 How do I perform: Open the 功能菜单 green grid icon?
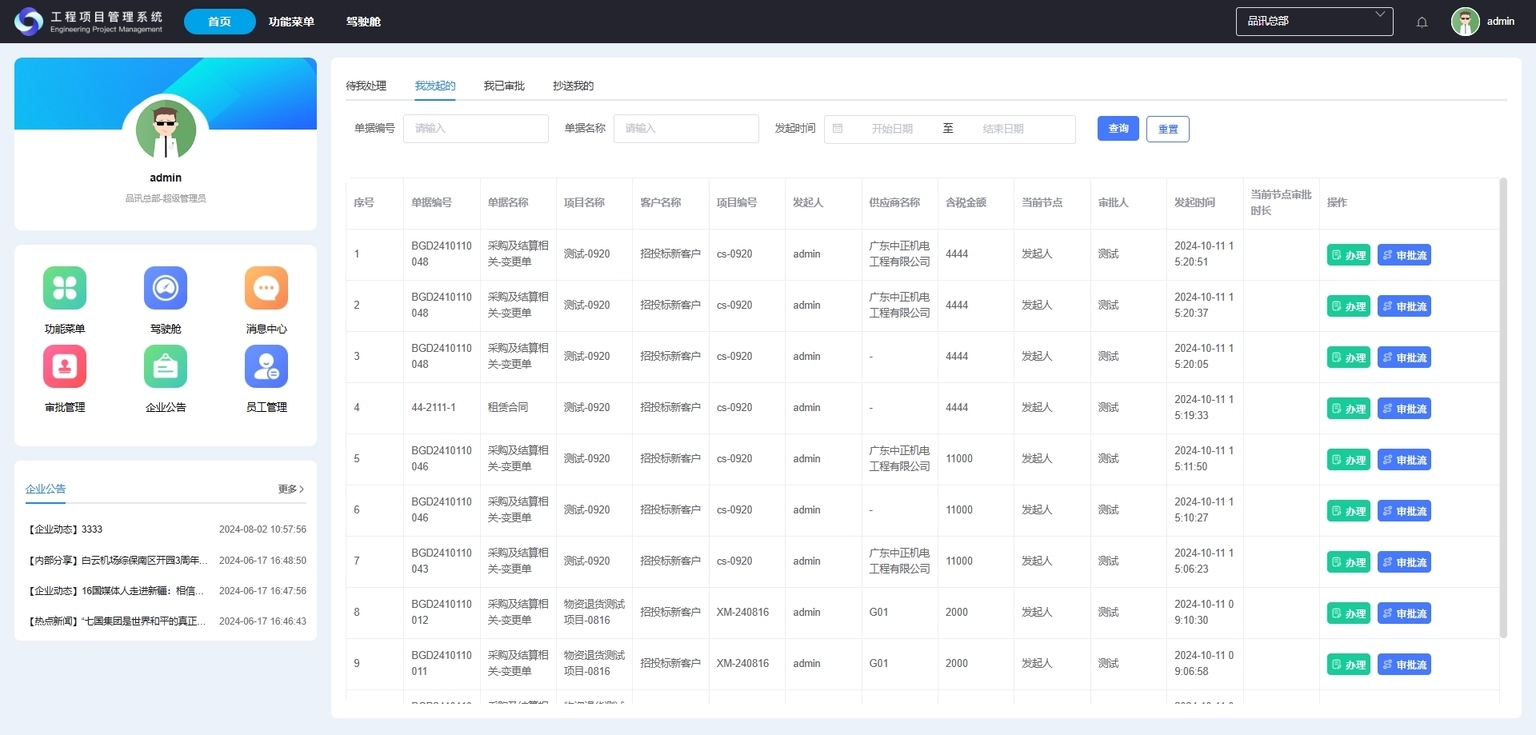coord(65,288)
